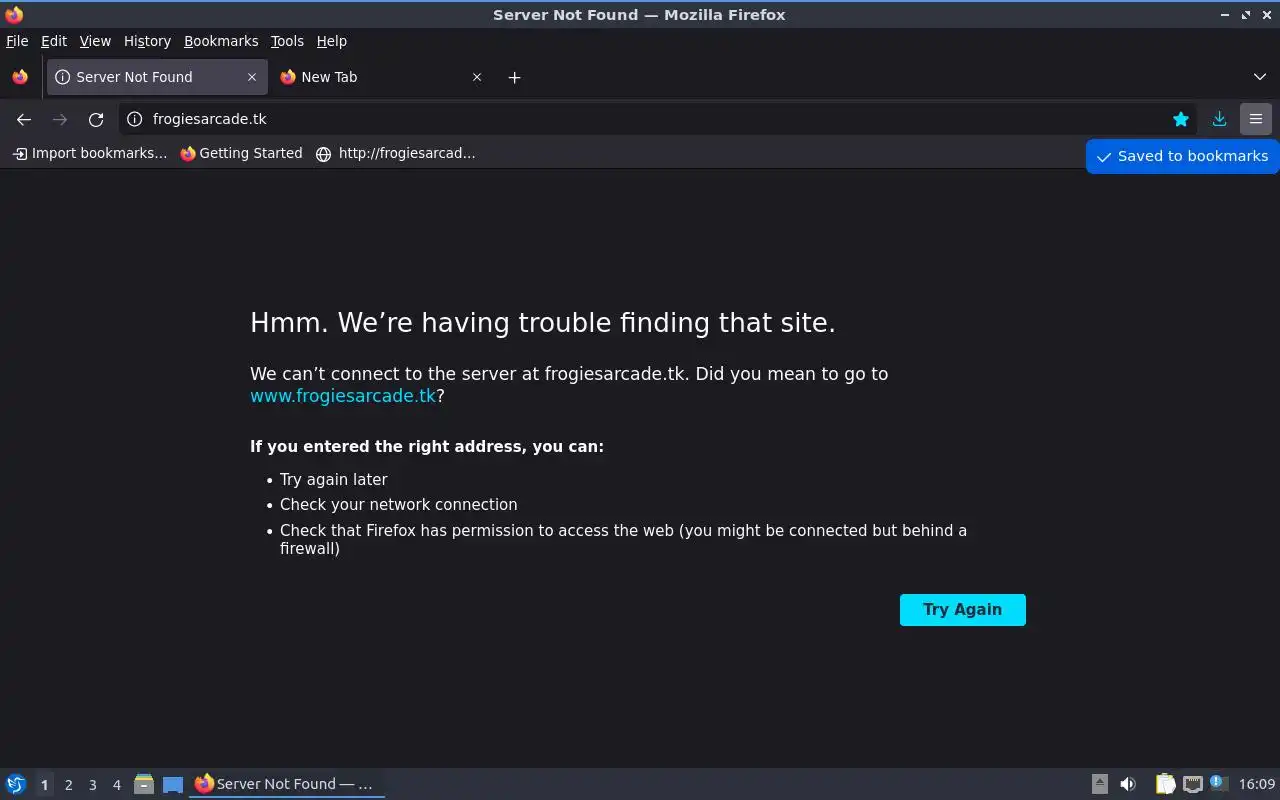This screenshot has height=800, width=1280.
Task: Switch to workspace 2
Action: point(68,785)
